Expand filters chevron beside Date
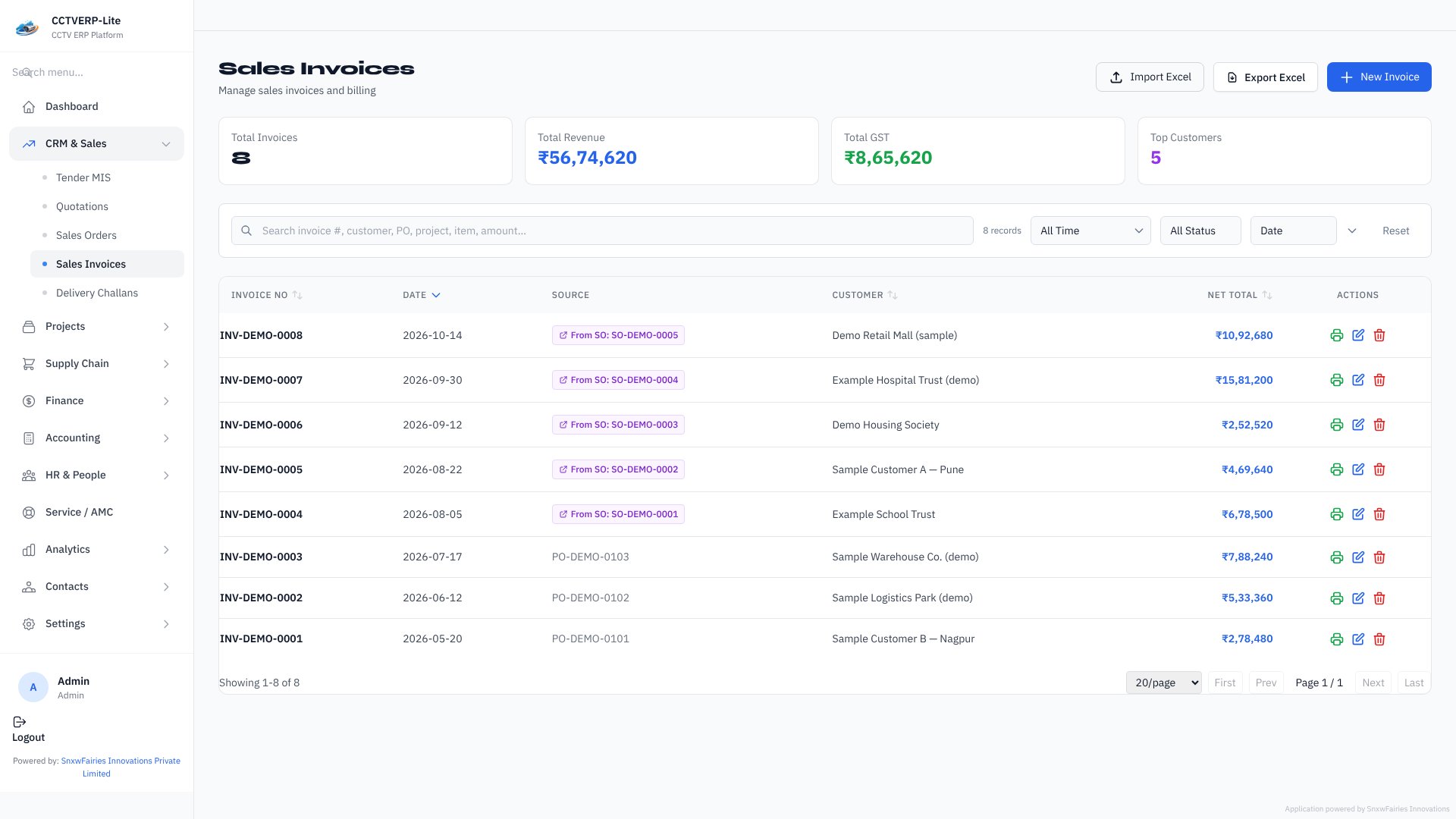Image resolution: width=1456 pixels, height=819 pixels. point(1352,231)
